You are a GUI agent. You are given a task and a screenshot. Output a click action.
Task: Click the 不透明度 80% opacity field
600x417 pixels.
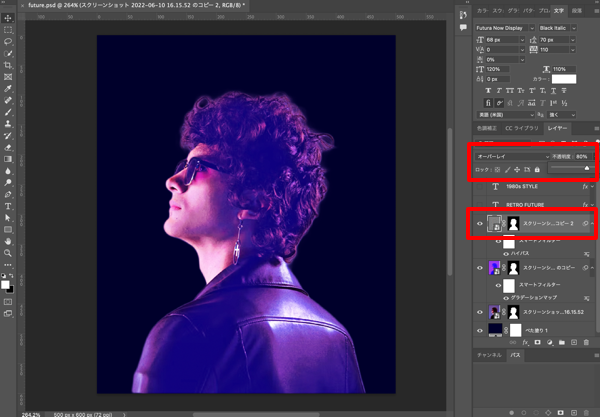click(583, 156)
